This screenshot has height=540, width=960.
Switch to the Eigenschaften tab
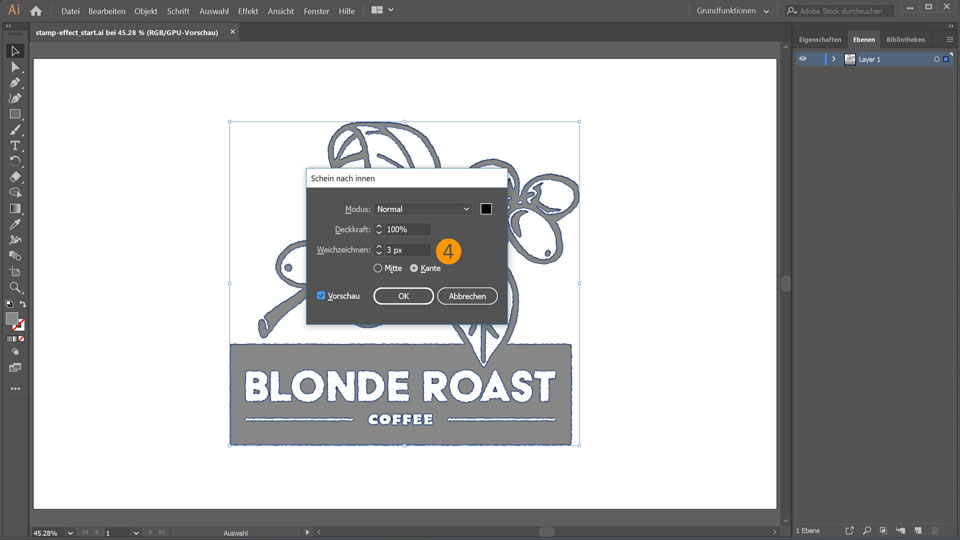820,40
